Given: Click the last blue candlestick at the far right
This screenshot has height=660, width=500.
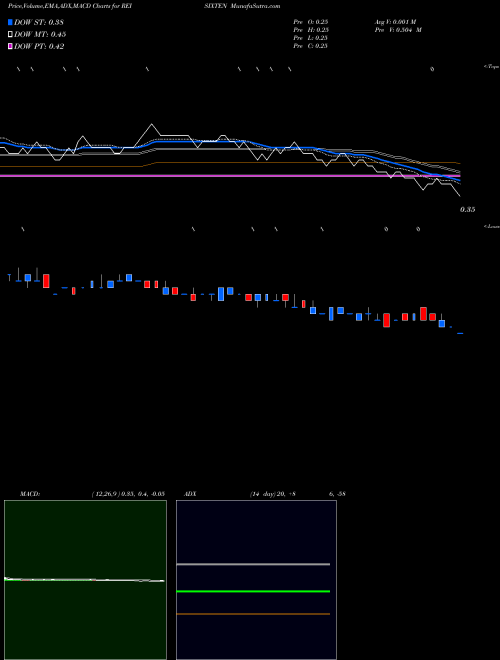Looking at the screenshot, I should tap(460, 333).
